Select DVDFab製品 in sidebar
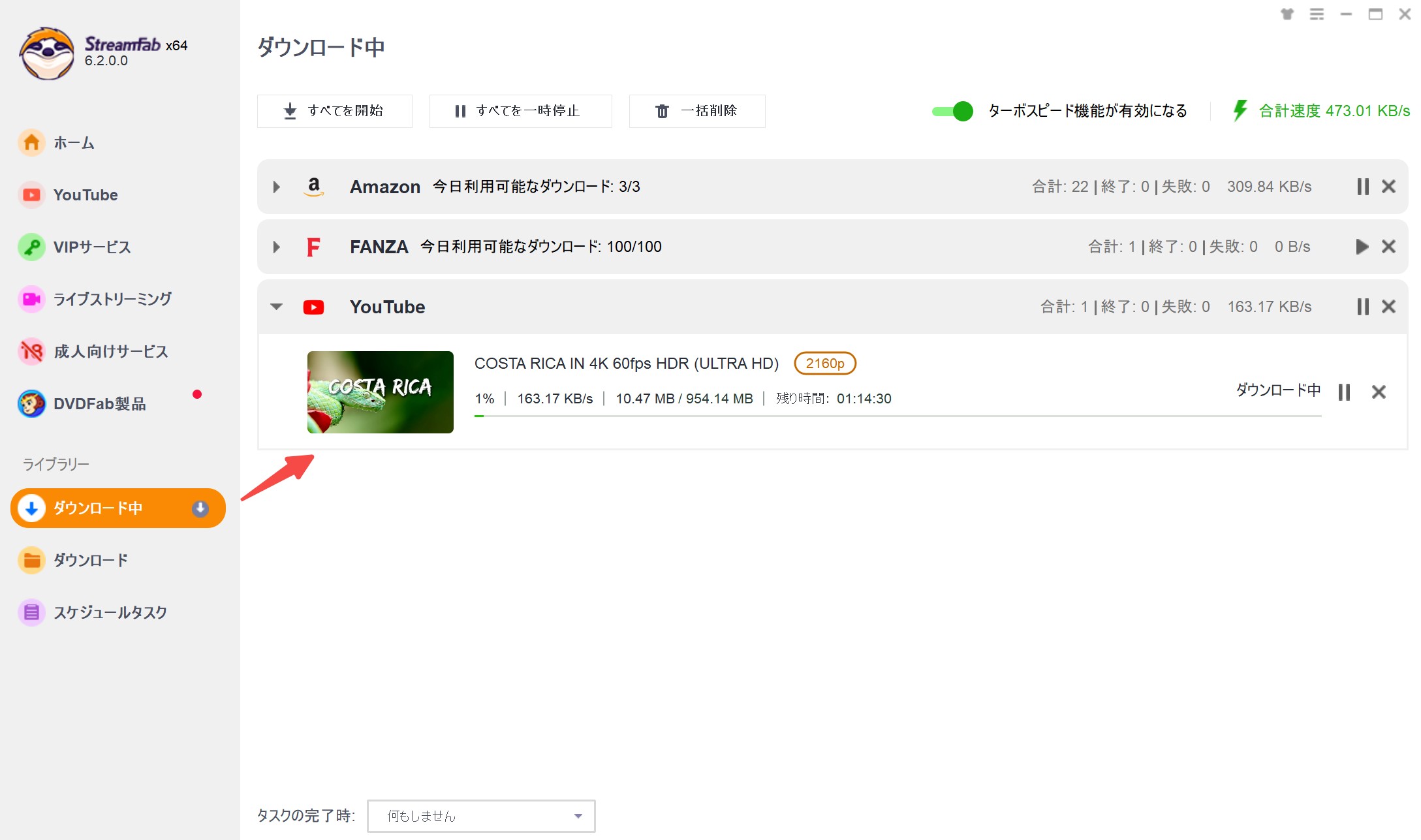The height and width of the screenshot is (840, 1421). click(99, 403)
